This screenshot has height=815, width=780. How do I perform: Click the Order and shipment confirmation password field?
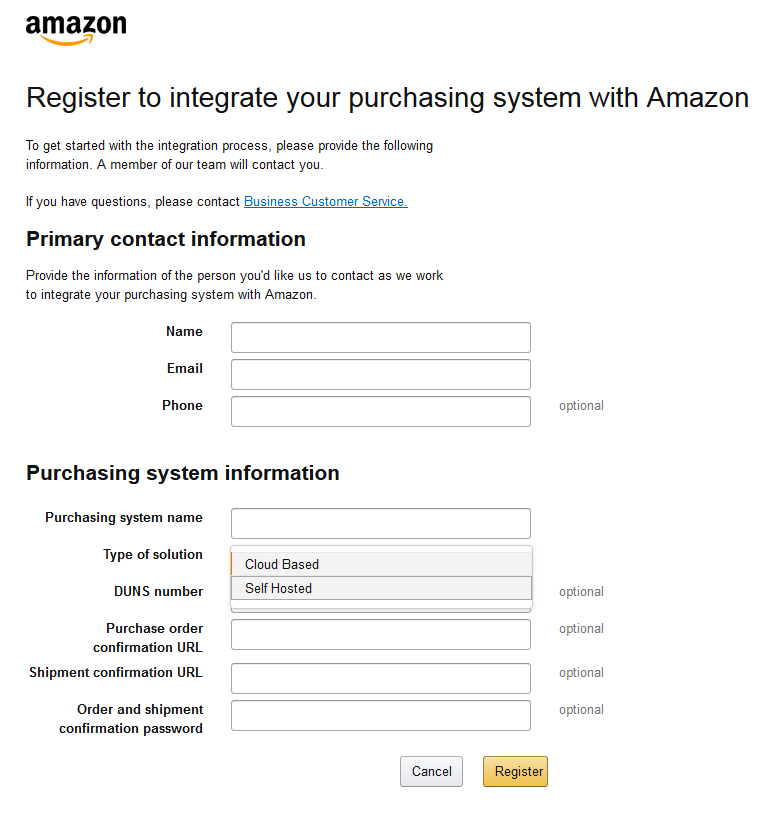pos(380,715)
